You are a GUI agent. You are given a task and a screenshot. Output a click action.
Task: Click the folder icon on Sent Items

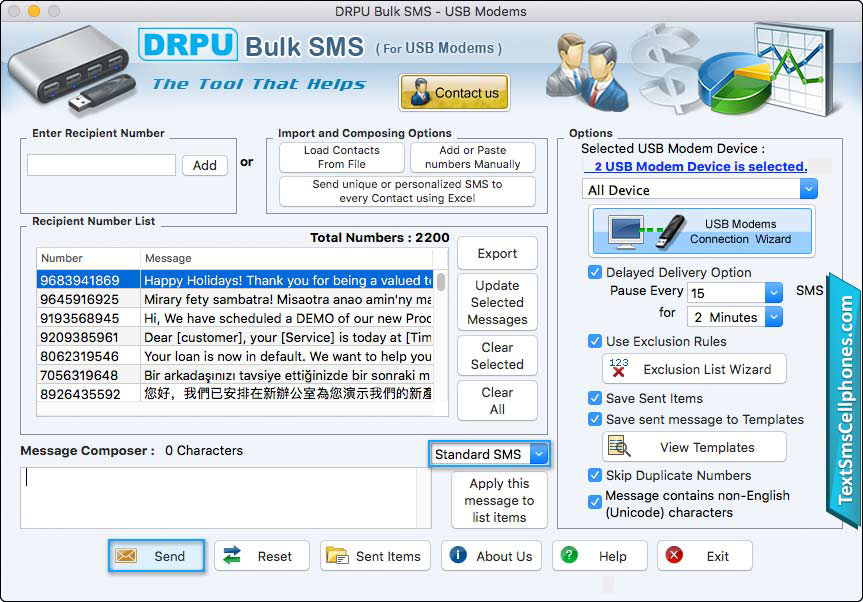point(337,556)
